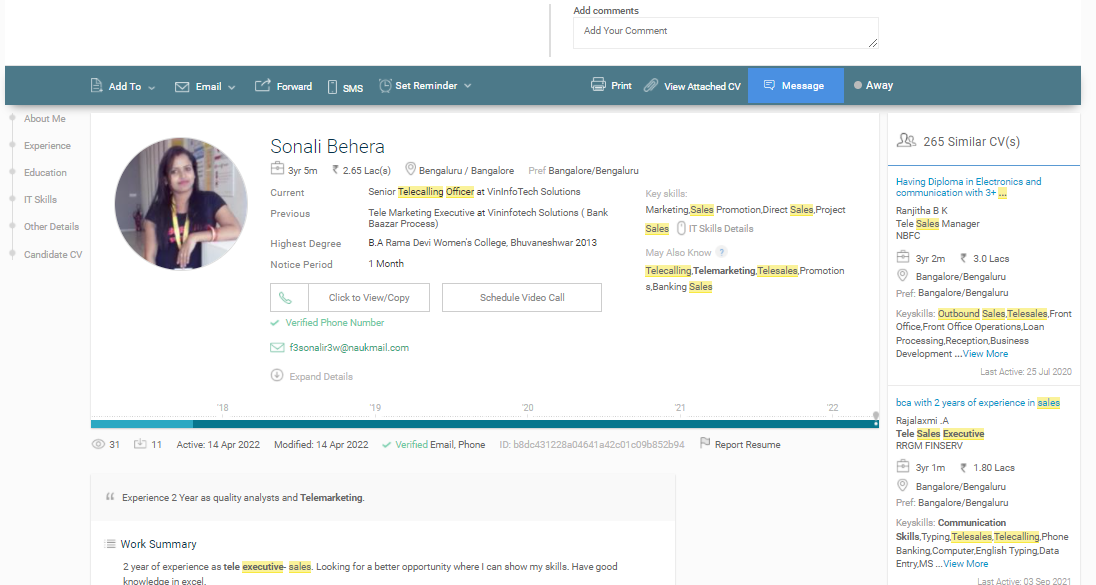Click the Report Resume flag icon
This screenshot has height=585, width=1096.
707,444
